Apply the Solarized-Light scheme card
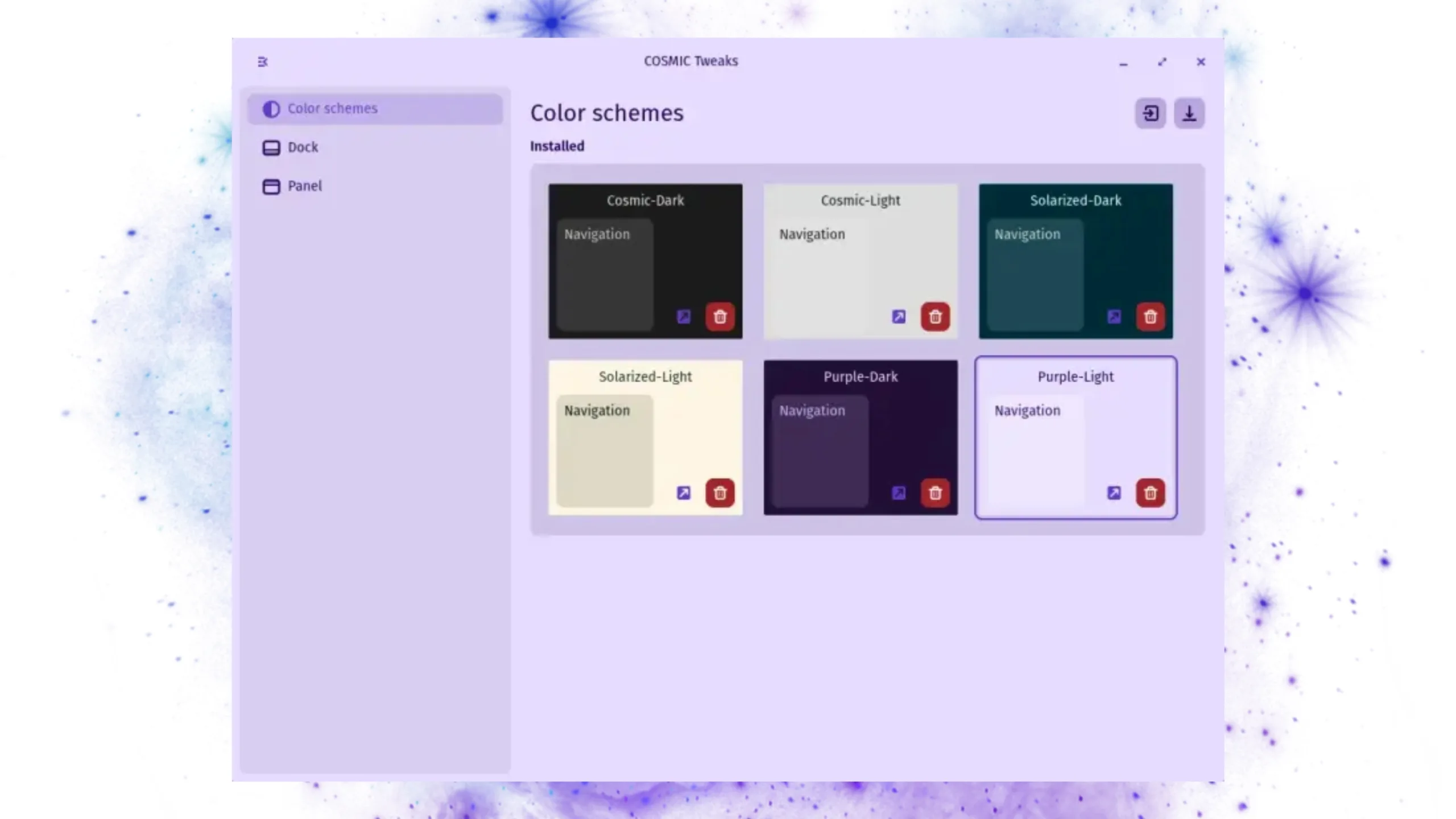Screen dimensions: 1456x819 pyautogui.click(x=646, y=437)
